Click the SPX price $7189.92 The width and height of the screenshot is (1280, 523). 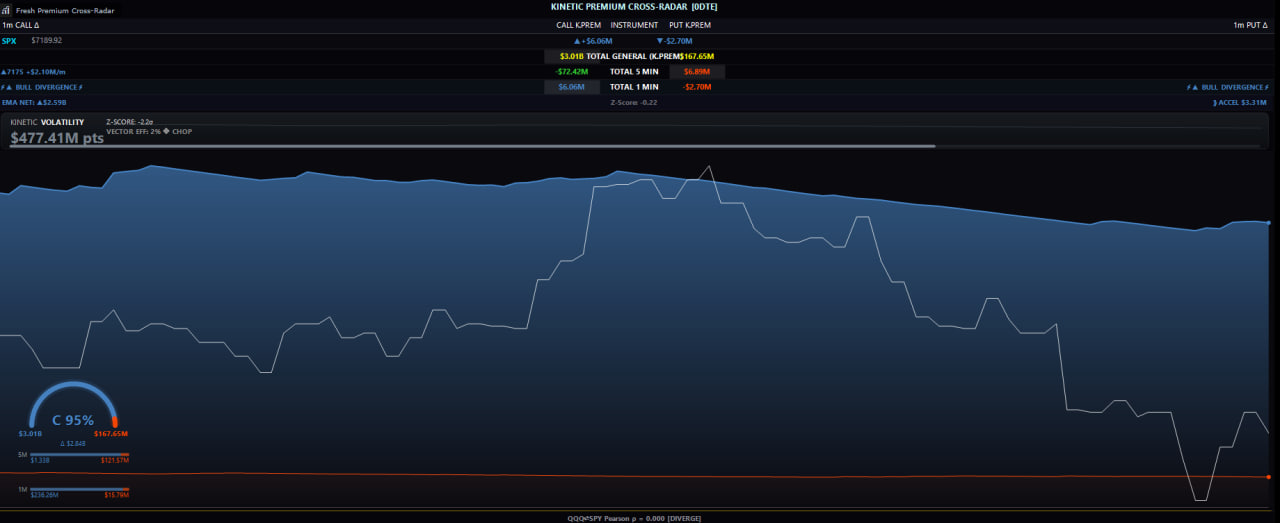(47, 41)
